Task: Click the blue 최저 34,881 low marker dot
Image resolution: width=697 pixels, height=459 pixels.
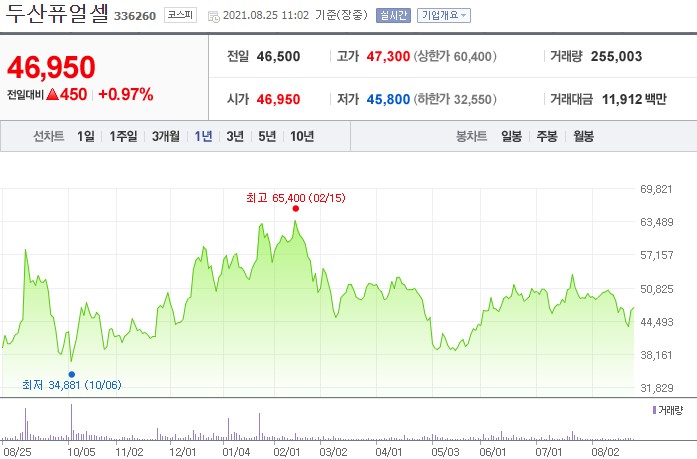Action: pos(72,374)
